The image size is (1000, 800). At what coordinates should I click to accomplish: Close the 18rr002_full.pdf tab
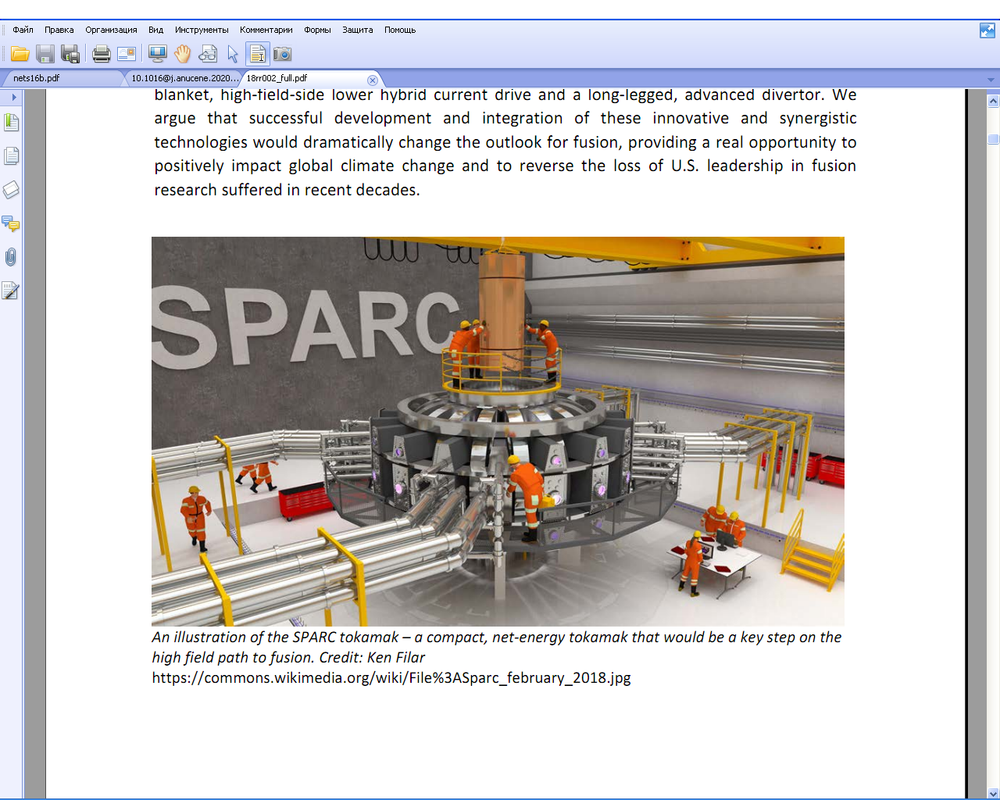point(372,80)
